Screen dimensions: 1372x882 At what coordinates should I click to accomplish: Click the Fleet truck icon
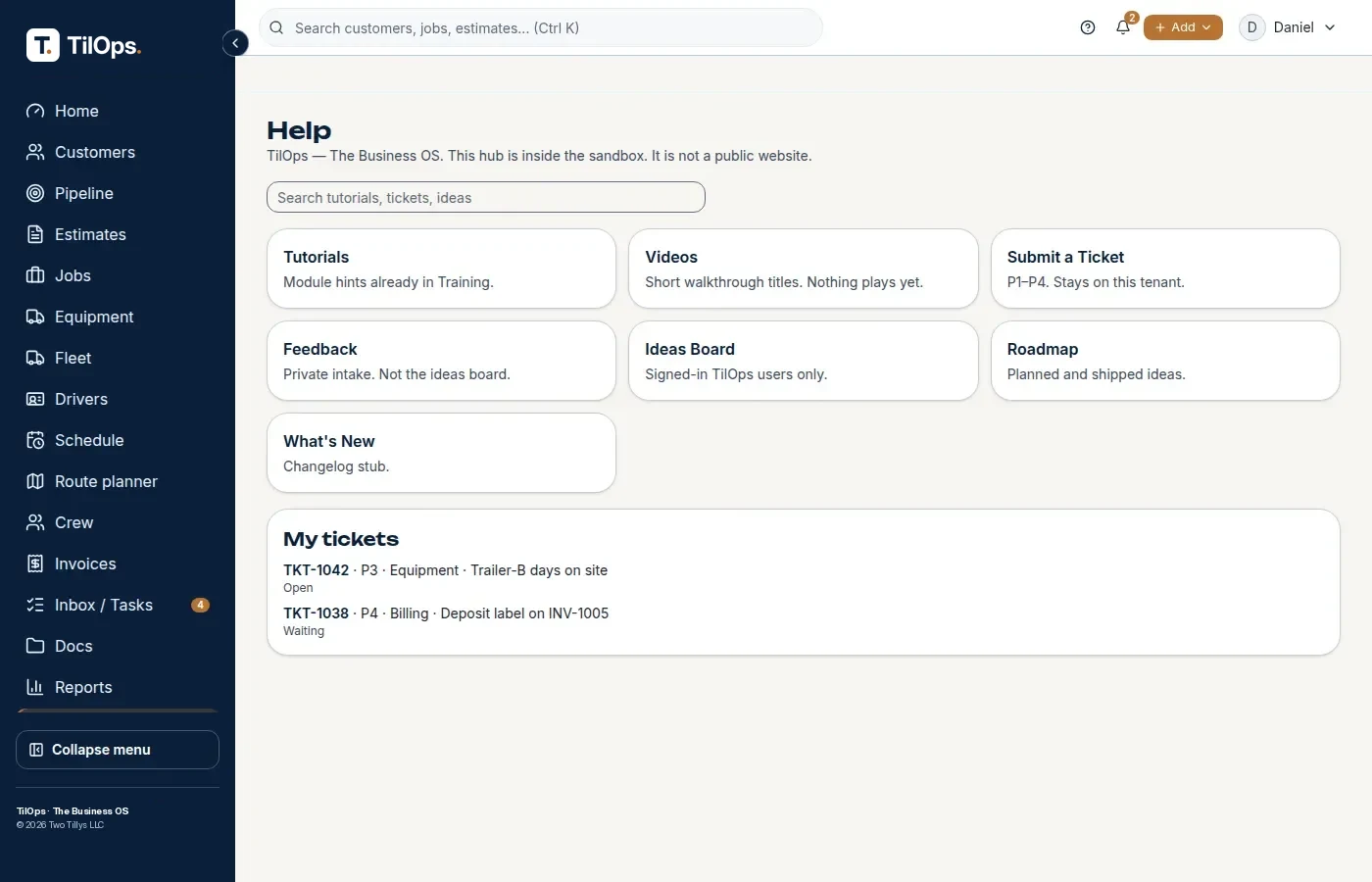pos(35,358)
